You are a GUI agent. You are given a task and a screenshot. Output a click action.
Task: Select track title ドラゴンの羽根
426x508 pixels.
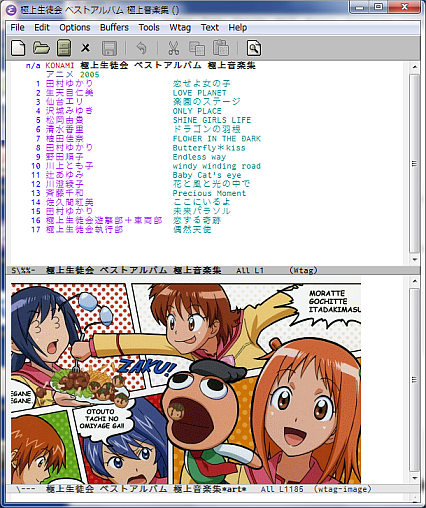click(207, 129)
